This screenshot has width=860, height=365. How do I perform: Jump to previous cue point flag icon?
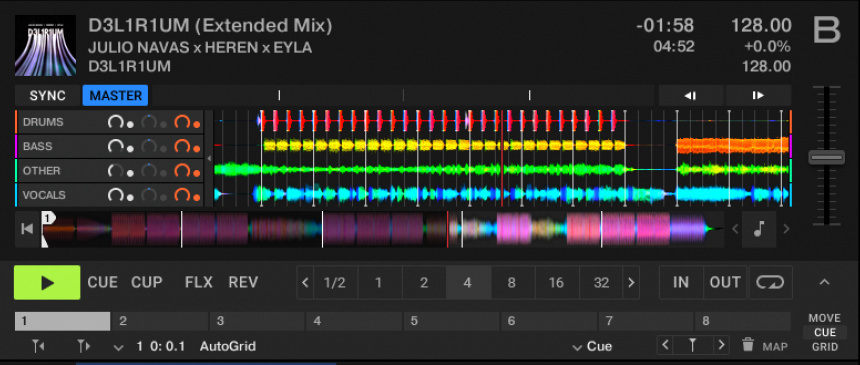coord(38,346)
